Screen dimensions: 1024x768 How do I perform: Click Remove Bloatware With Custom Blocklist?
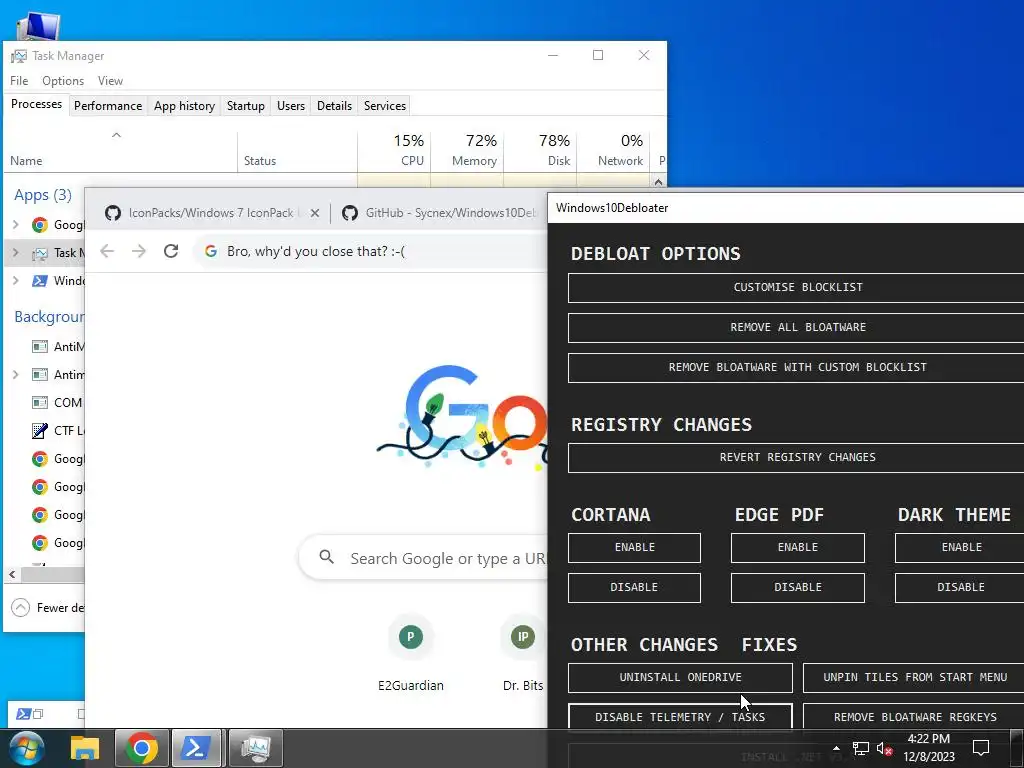[797, 368]
